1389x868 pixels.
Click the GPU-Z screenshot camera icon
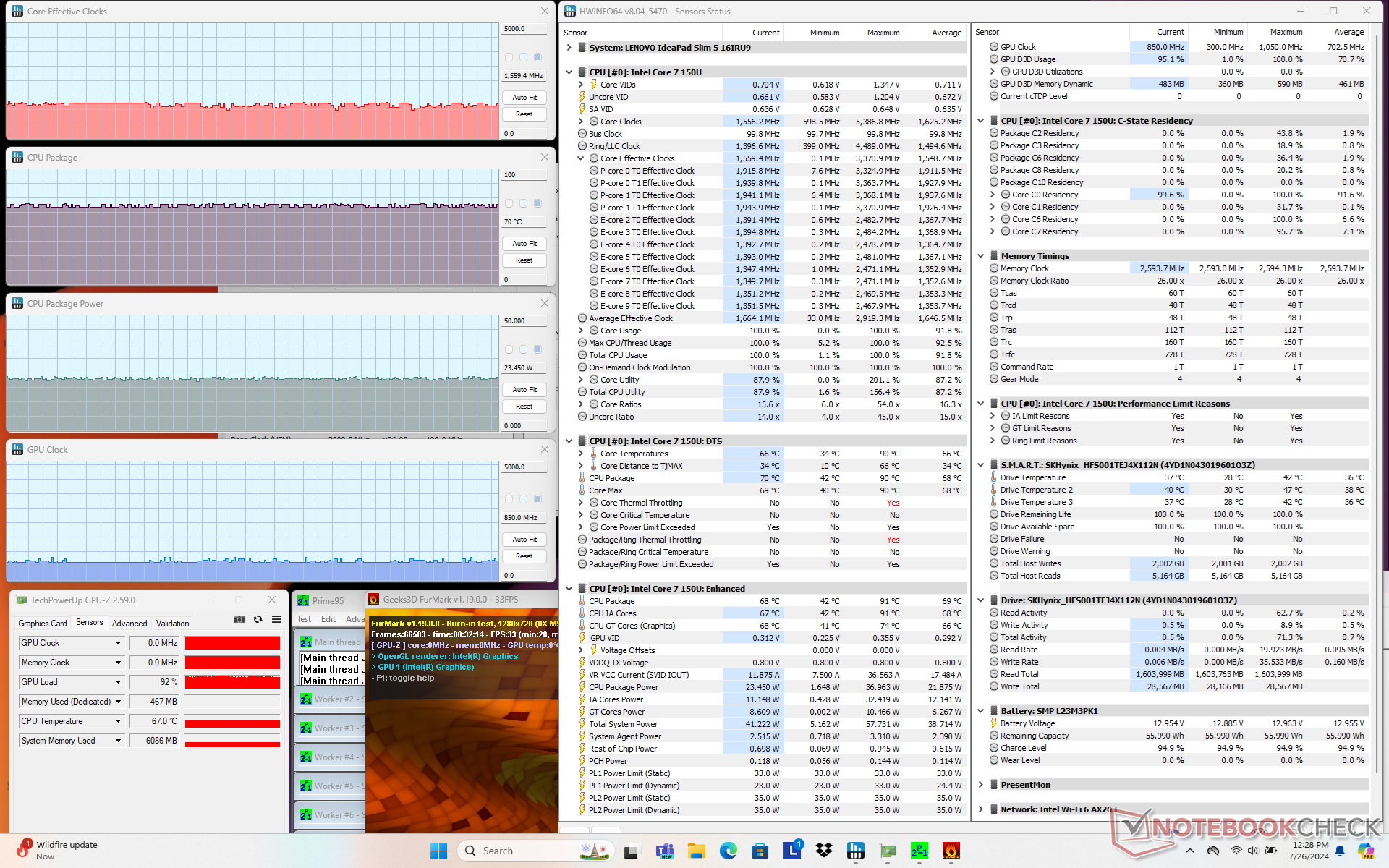click(x=239, y=619)
